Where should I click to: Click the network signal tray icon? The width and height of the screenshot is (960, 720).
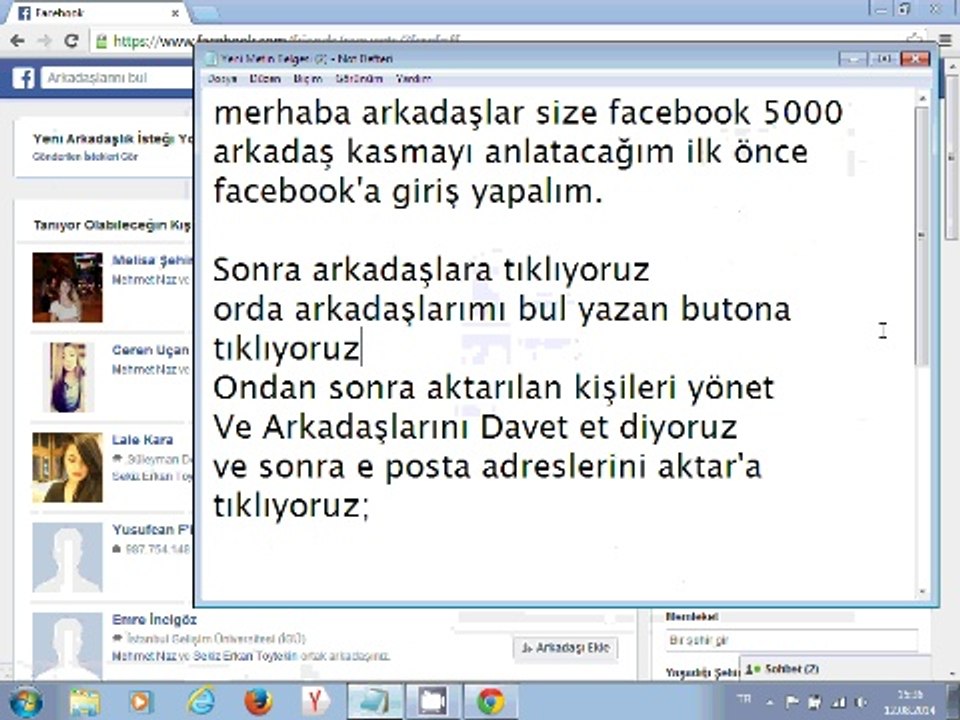pyautogui.click(x=839, y=702)
